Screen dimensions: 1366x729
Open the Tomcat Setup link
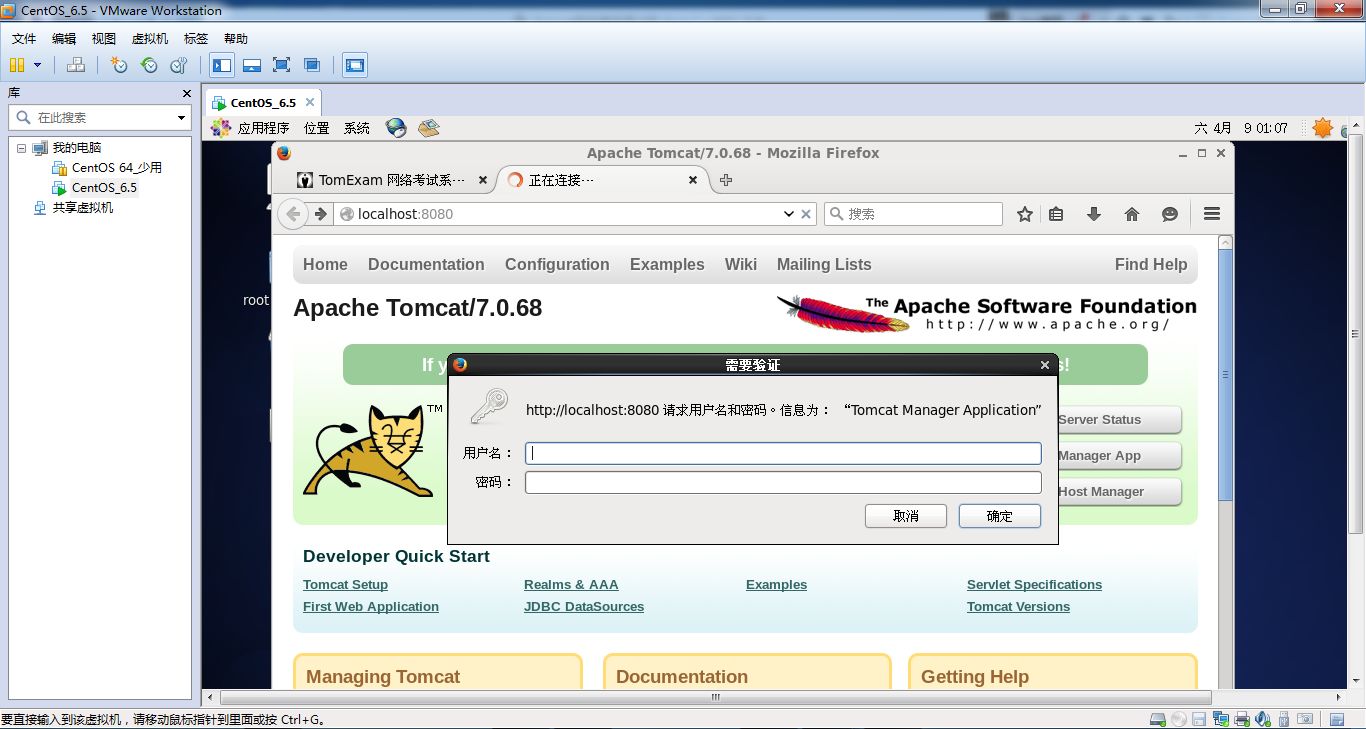tap(345, 585)
